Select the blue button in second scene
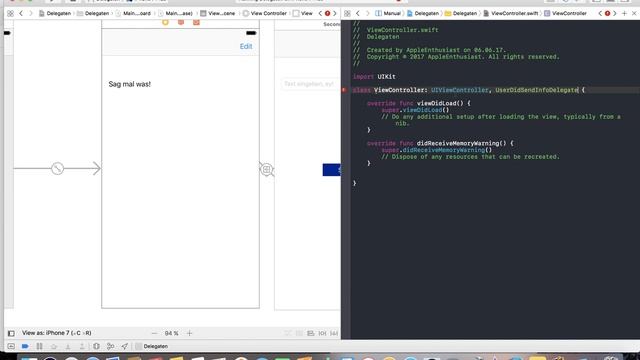This screenshot has height=360, width=640. pos(331,170)
